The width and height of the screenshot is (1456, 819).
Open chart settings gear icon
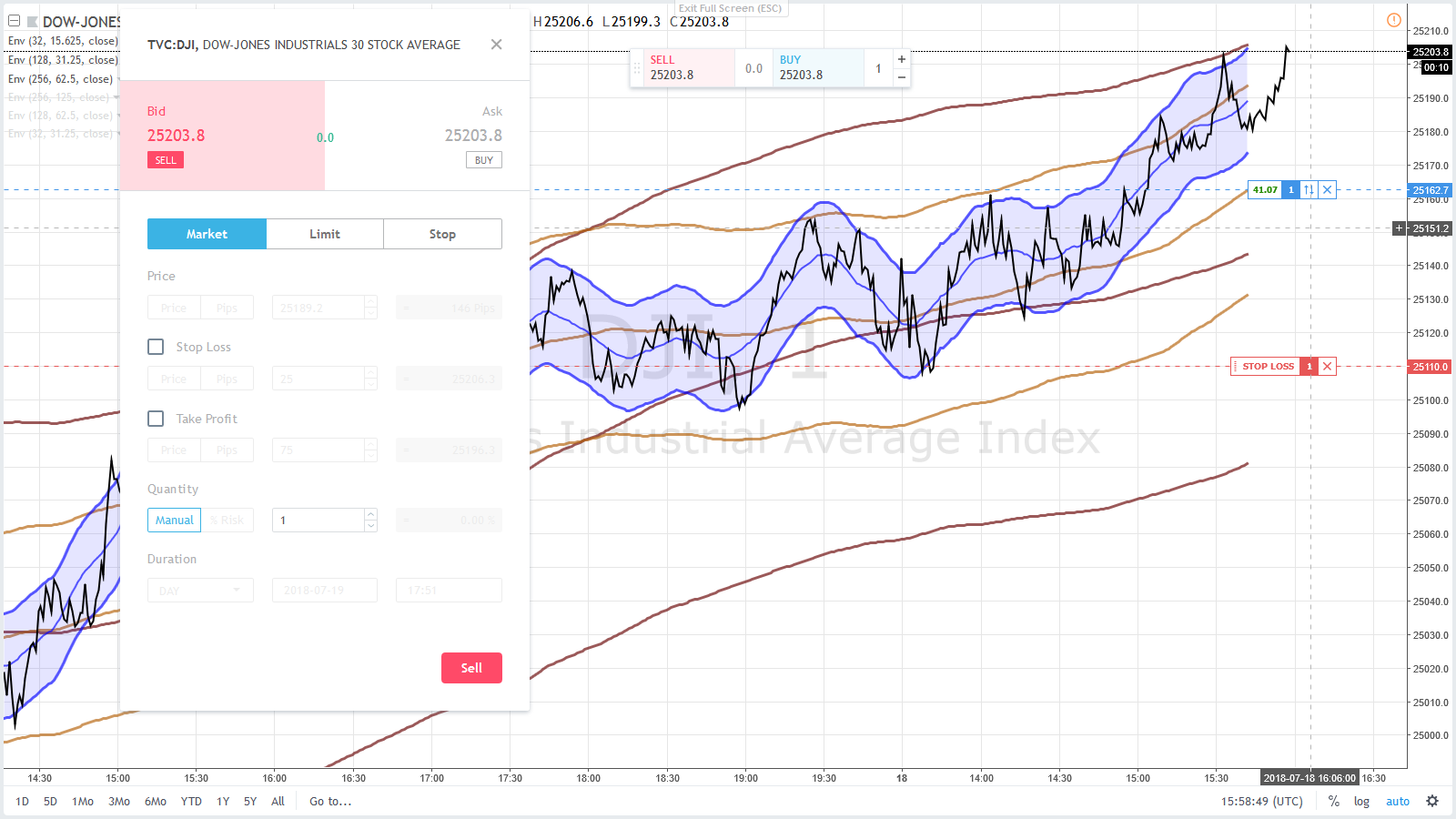[1432, 802]
